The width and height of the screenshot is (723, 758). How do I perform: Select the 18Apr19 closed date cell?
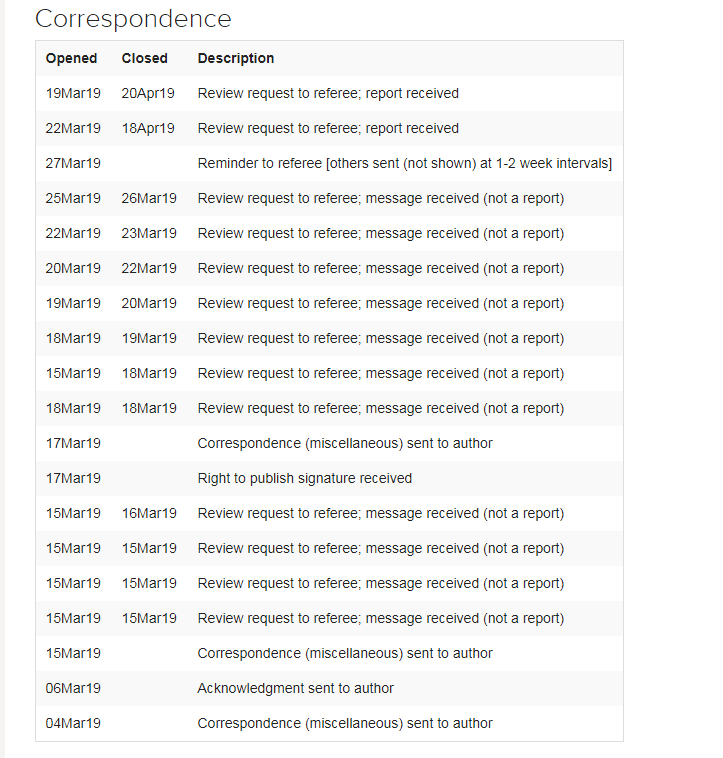(x=148, y=128)
